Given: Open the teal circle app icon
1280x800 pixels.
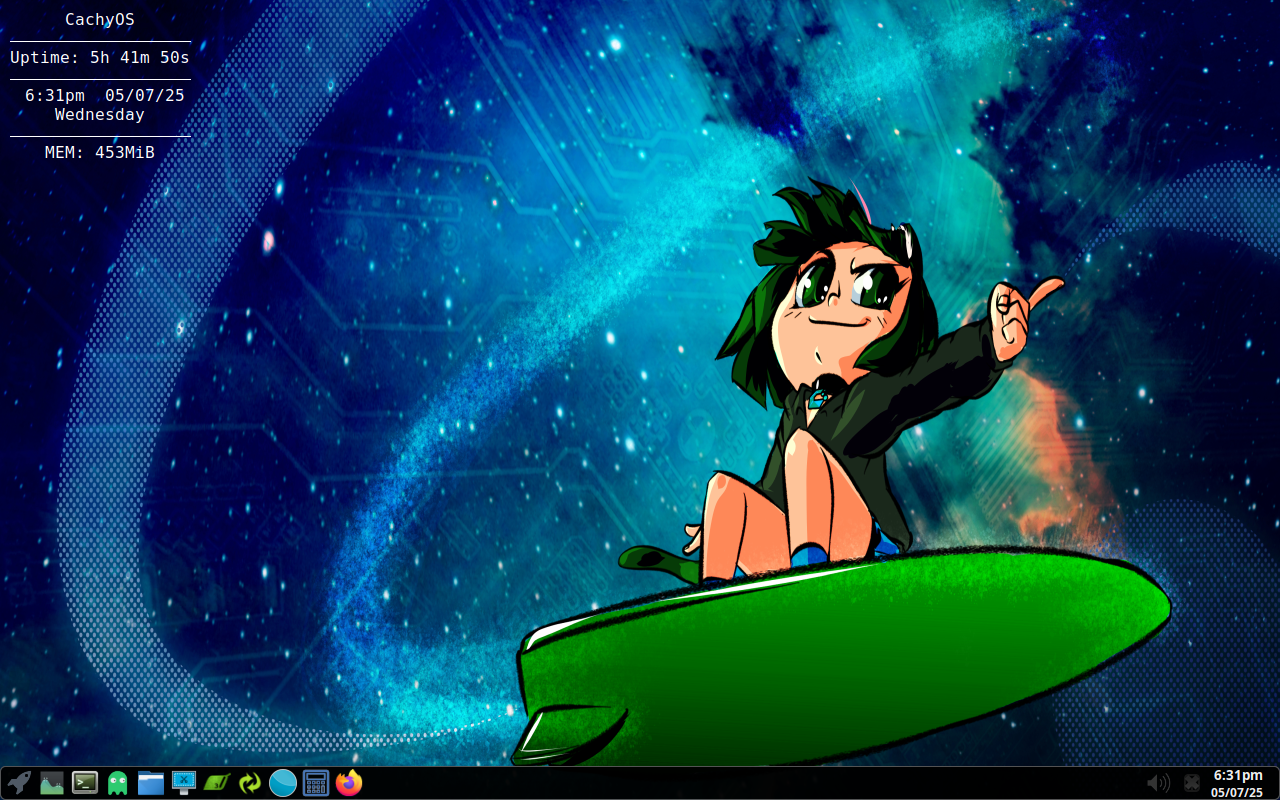Looking at the screenshot, I should point(283,783).
